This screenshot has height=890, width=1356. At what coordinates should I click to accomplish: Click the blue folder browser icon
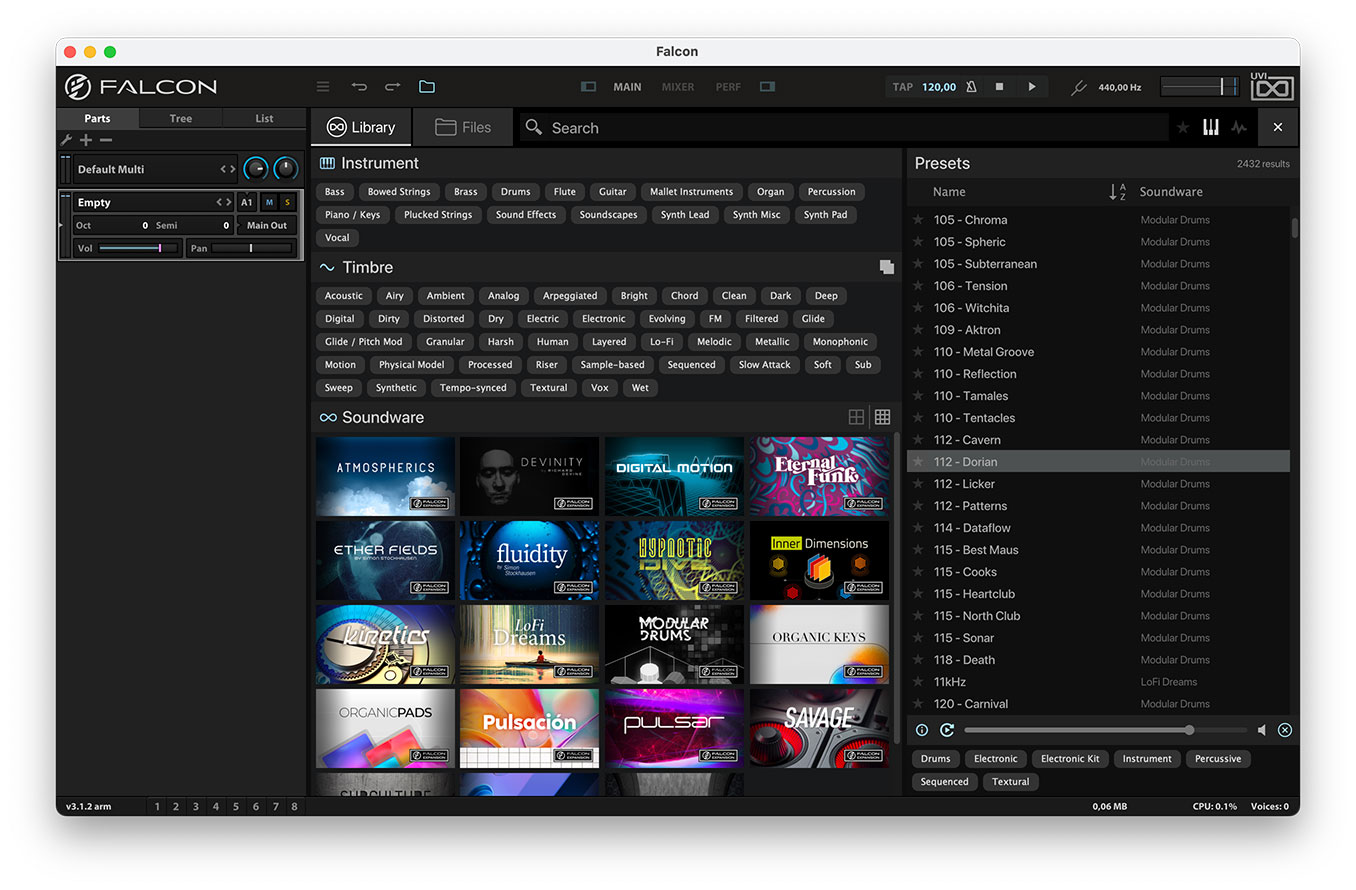427,87
